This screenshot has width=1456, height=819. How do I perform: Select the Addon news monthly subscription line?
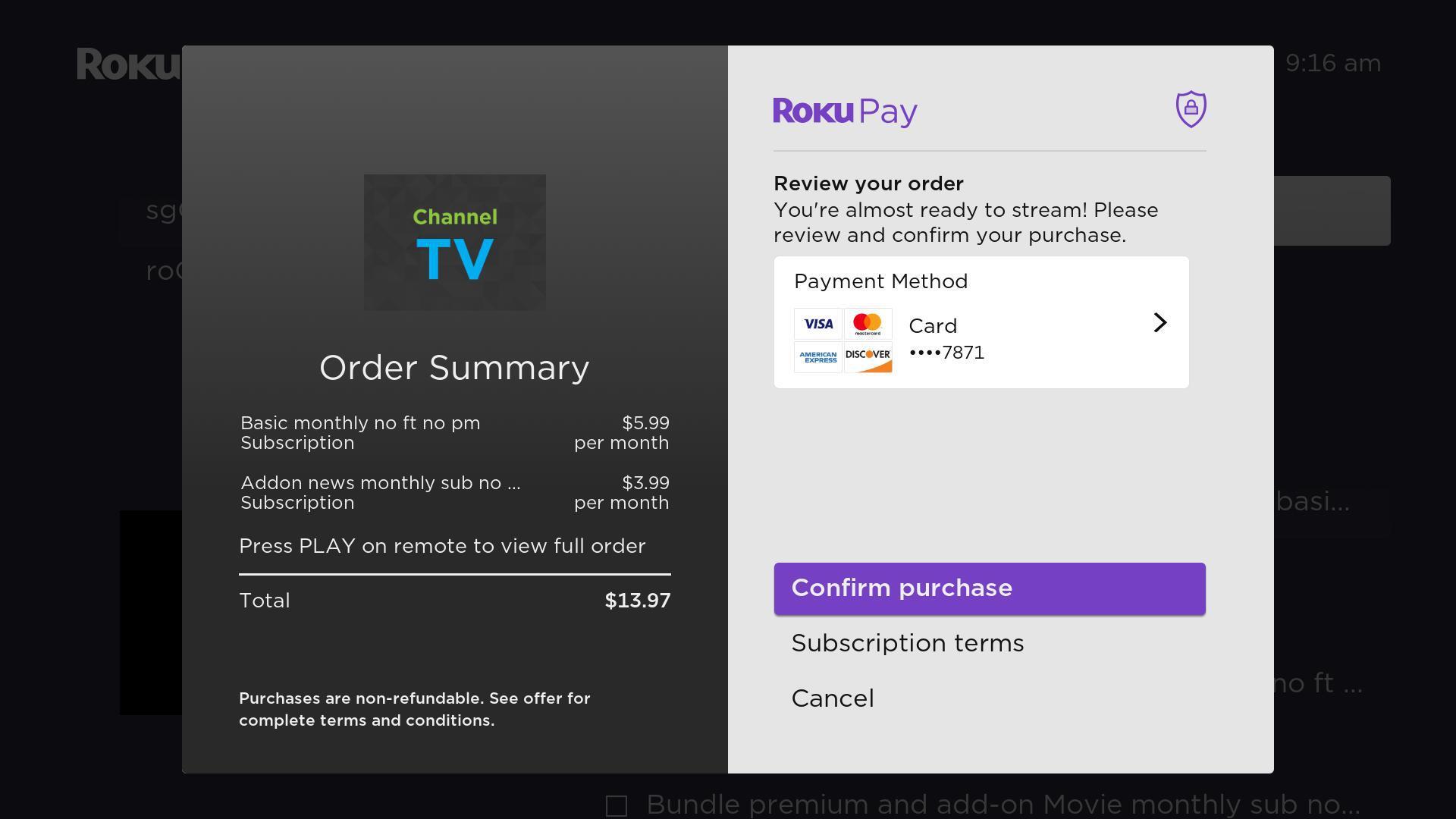453,491
